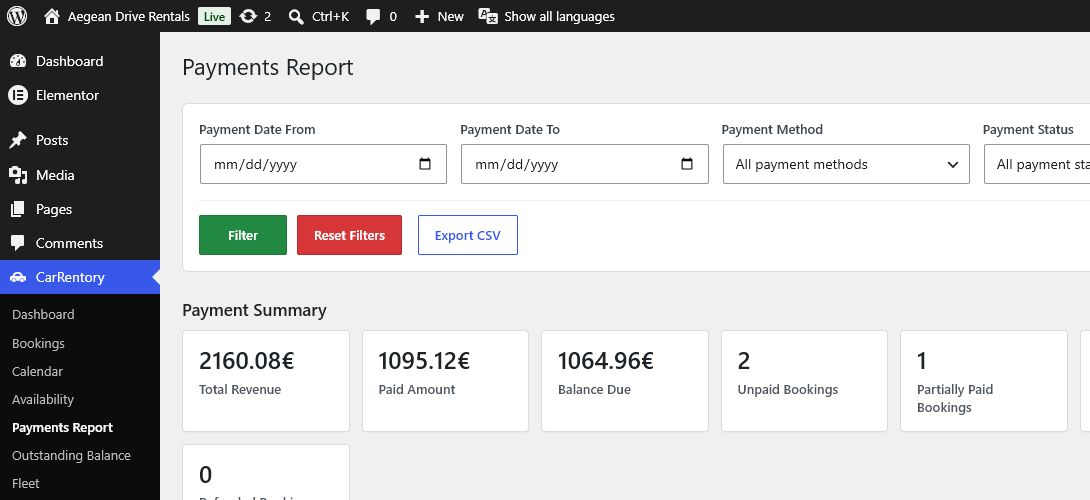Click the Unpaid Bookings card showing 2
This screenshot has height=500, width=1090.
(x=804, y=381)
